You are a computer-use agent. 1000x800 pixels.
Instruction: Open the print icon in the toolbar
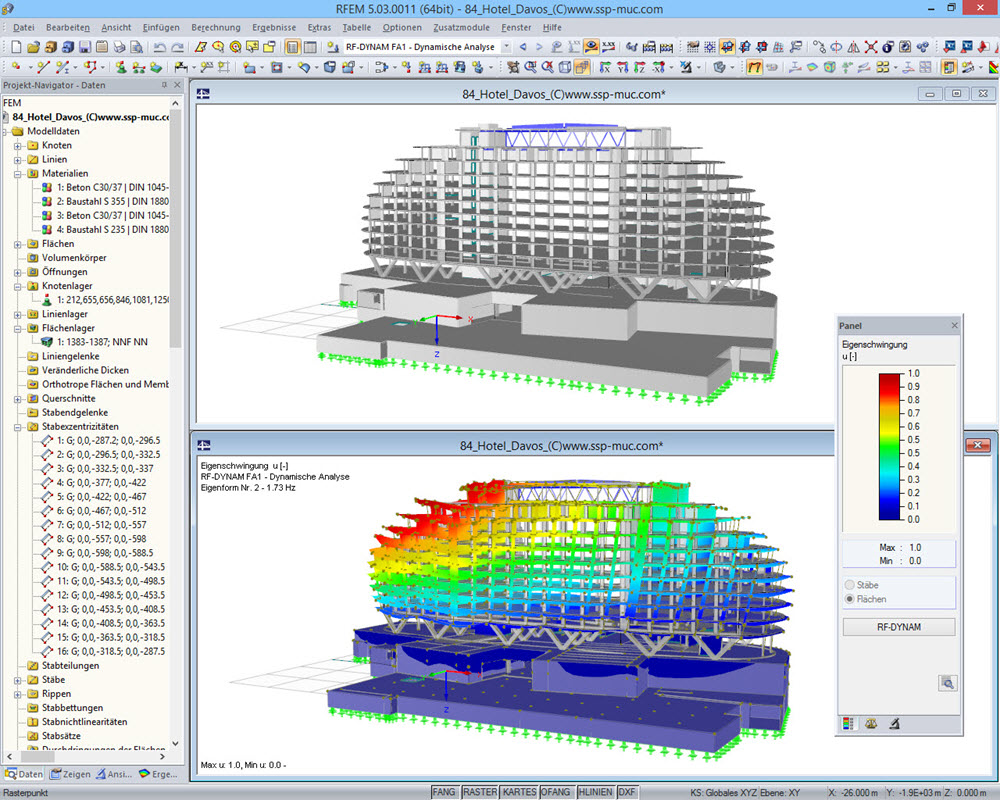[120, 46]
